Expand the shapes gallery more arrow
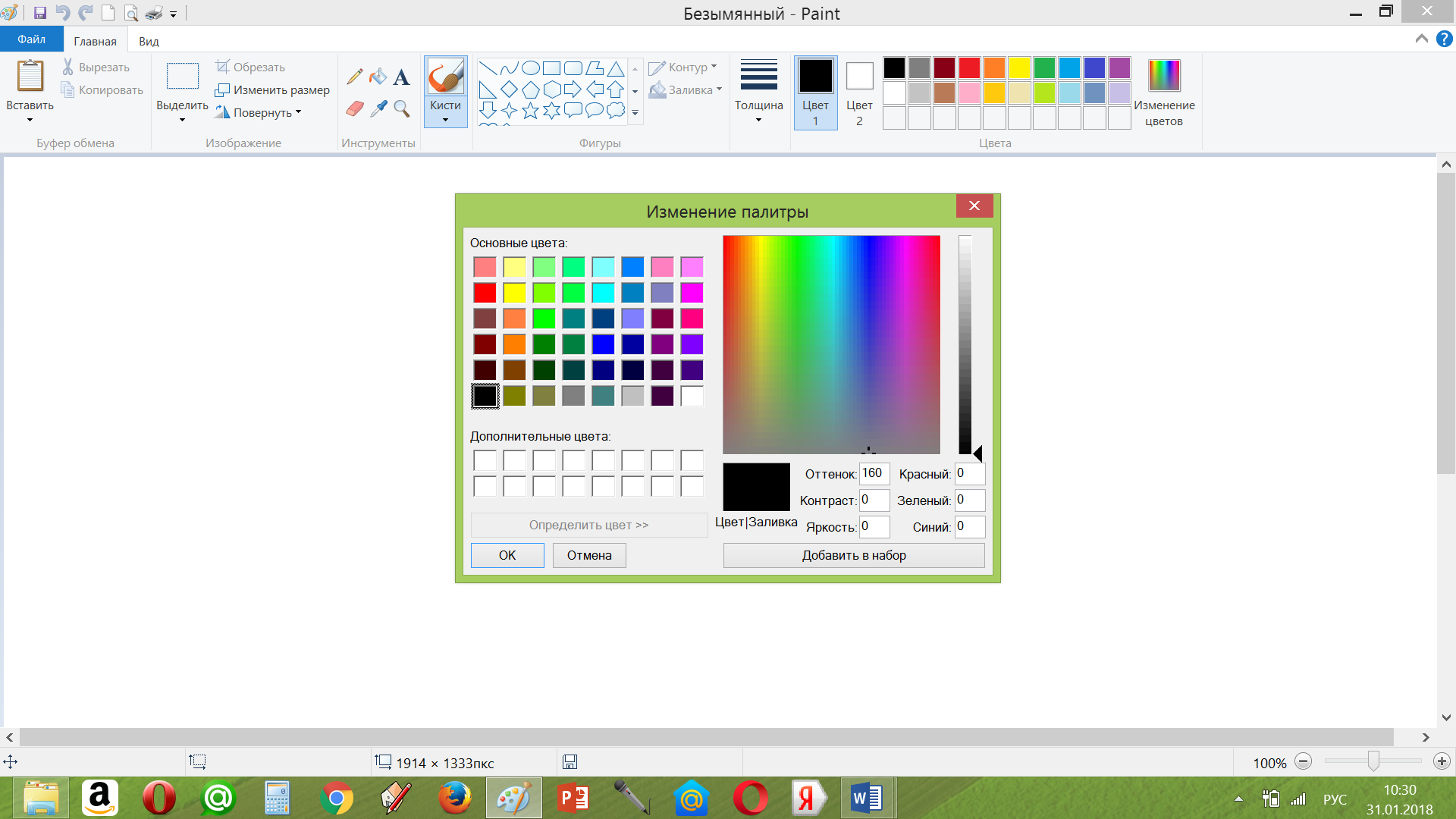The width and height of the screenshot is (1456, 819). 635,113
